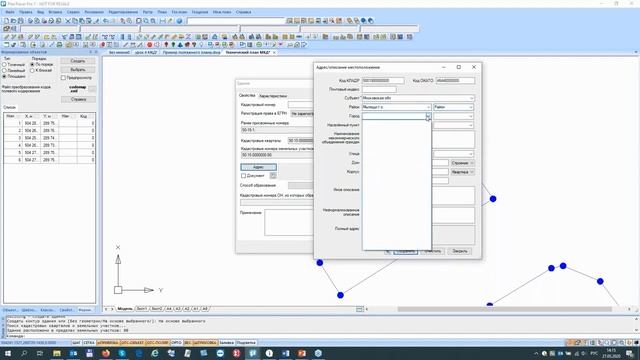640x360 pixels.
Task: Click the Save toolbar icon
Action: (20, 20)
